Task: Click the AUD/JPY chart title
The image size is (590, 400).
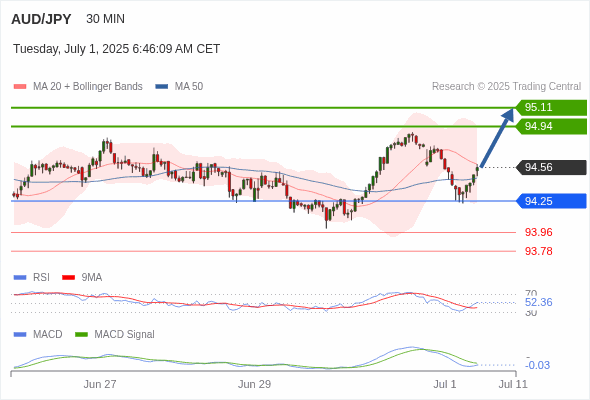Action: (x=41, y=19)
